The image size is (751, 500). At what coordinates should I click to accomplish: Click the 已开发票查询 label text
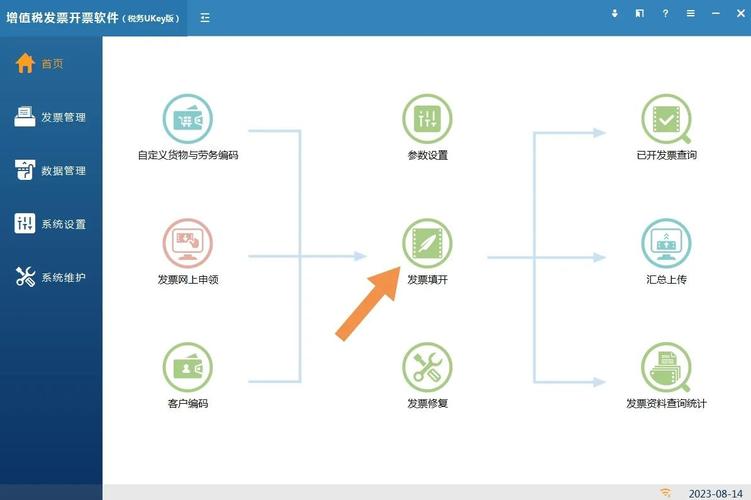tap(666, 155)
